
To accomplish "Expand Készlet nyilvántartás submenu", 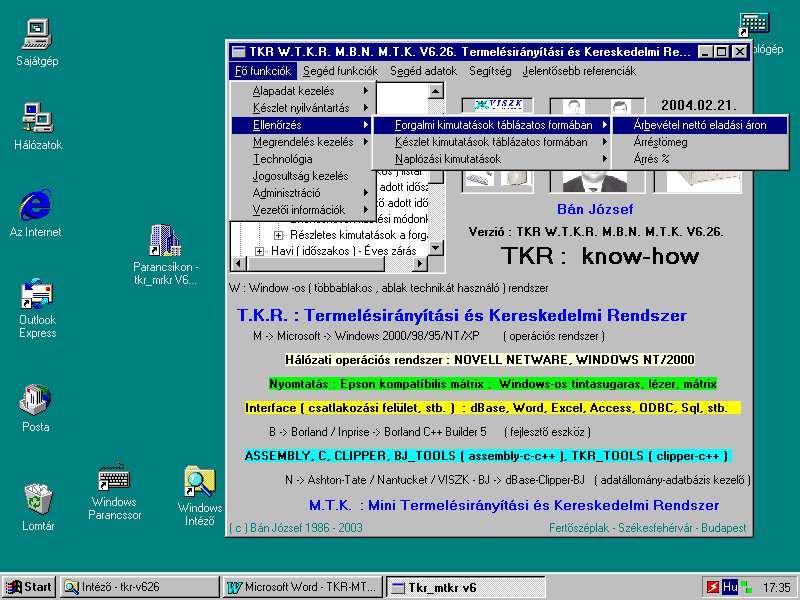I will tap(303, 108).
